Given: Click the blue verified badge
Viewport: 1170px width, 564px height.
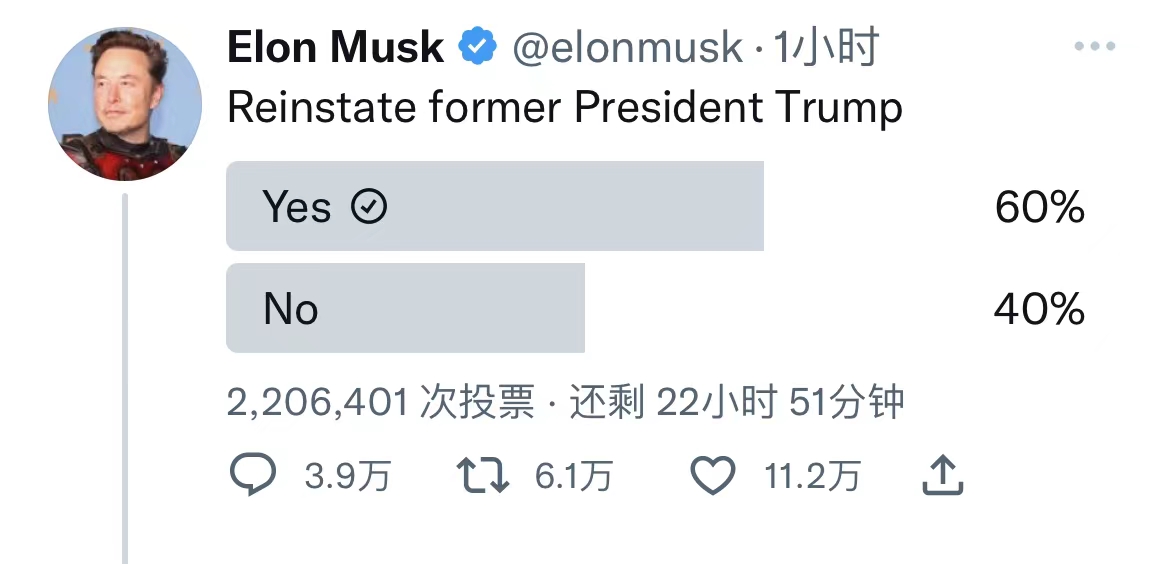Looking at the screenshot, I should pyautogui.click(x=478, y=47).
